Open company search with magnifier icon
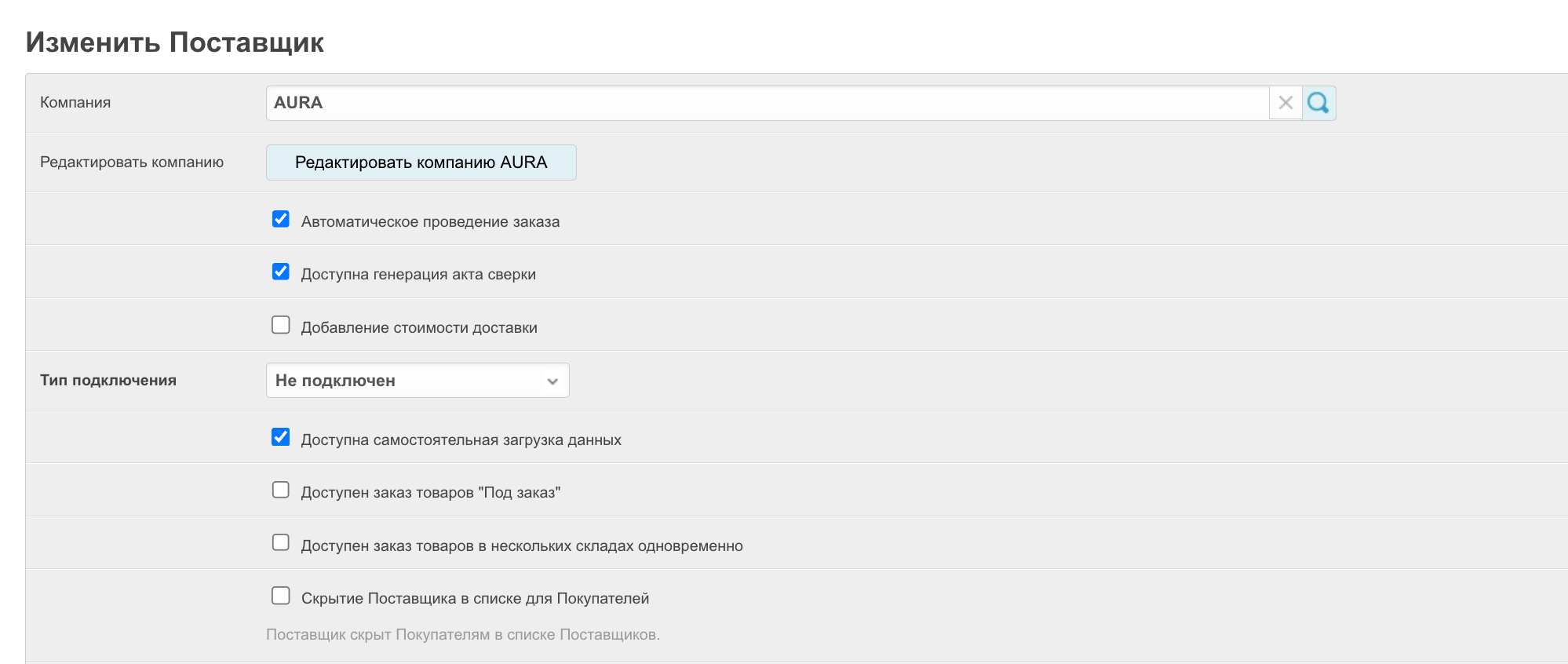The height and width of the screenshot is (664, 1568). pyautogui.click(x=1318, y=103)
